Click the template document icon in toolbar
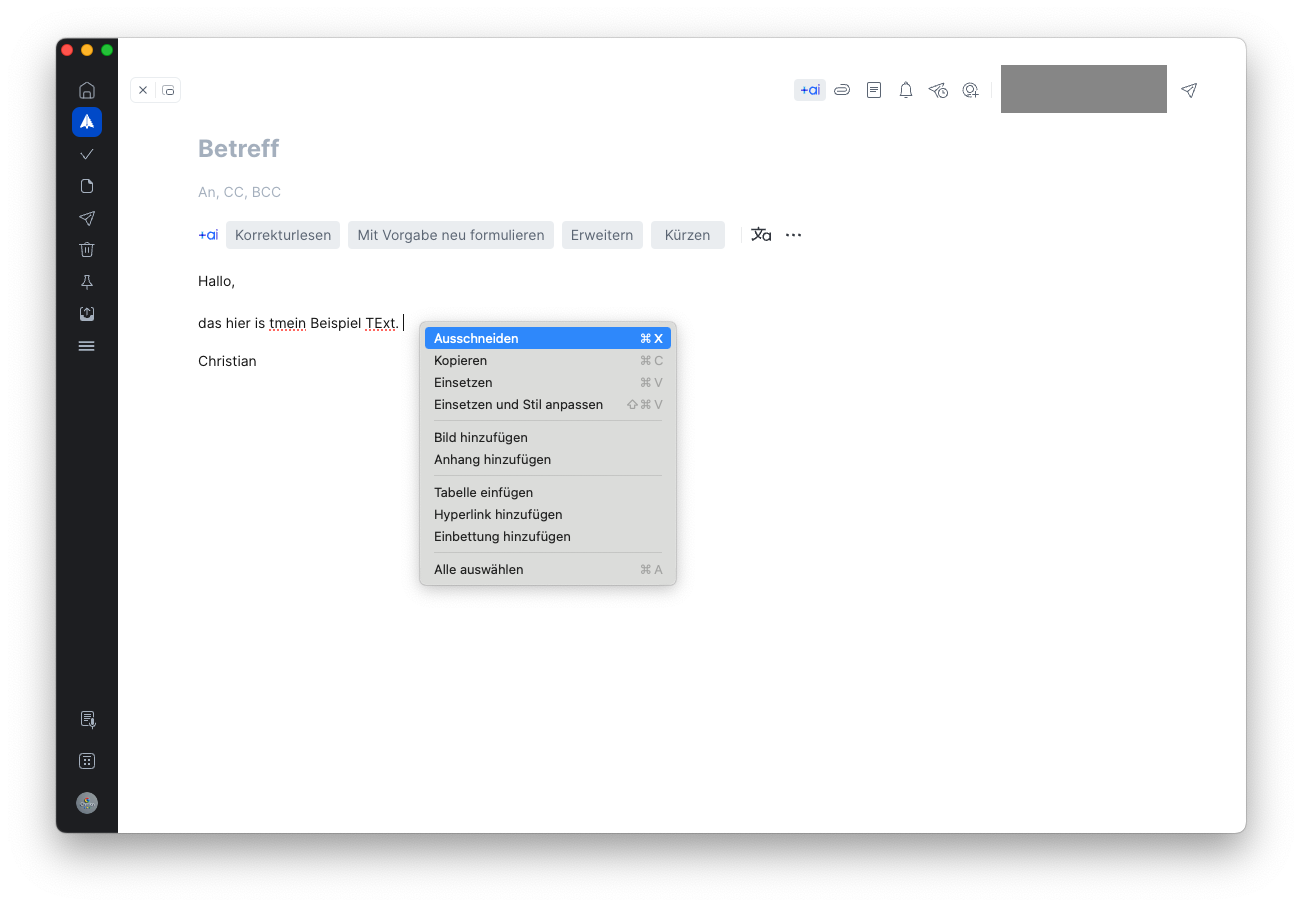 click(x=874, y=90)
